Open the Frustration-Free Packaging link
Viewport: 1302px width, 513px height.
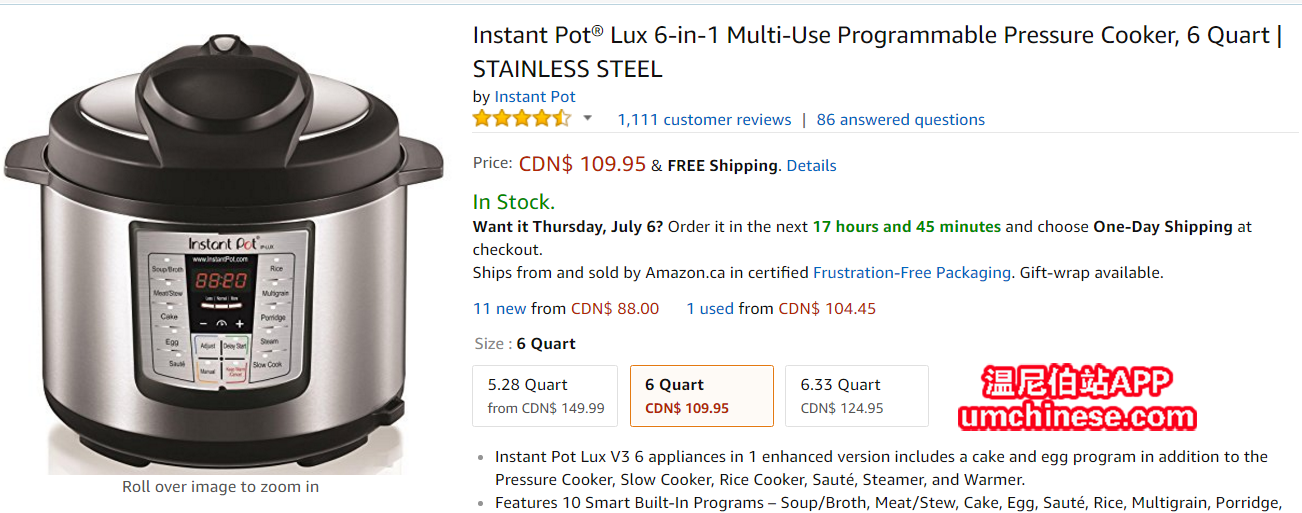(x=912, y=272)
